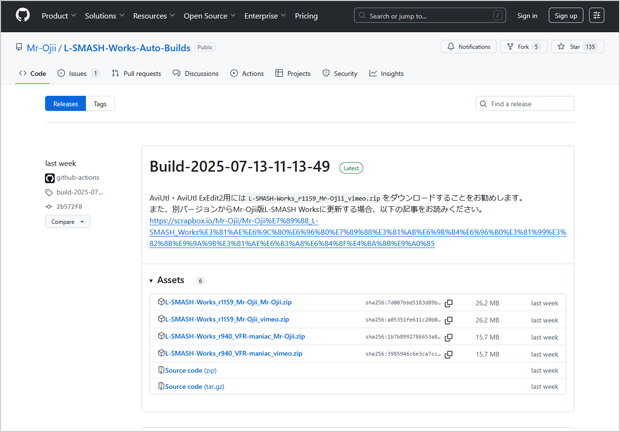This screenshot has width=620, height=432.
Task: Open the Insights tab
Action: [386, 74]
